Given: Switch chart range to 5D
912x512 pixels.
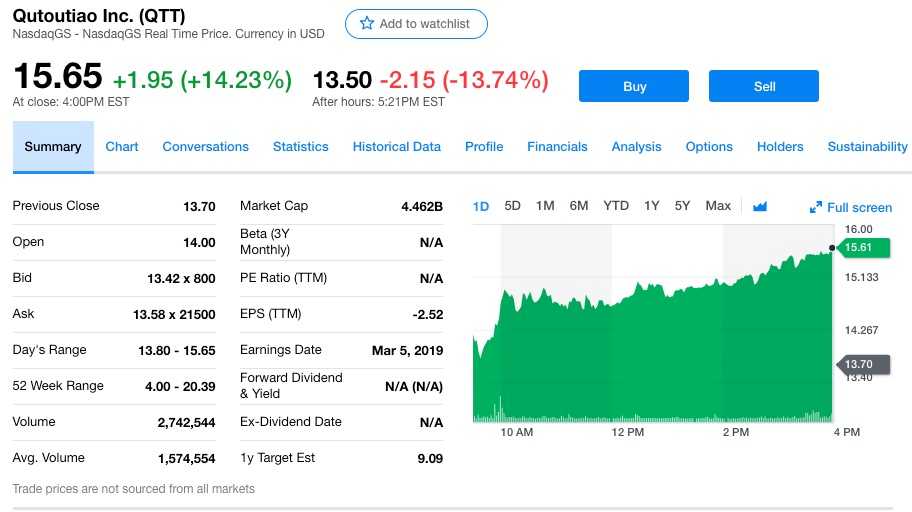Looking at the screenshot, I should (x=513, y=206).
